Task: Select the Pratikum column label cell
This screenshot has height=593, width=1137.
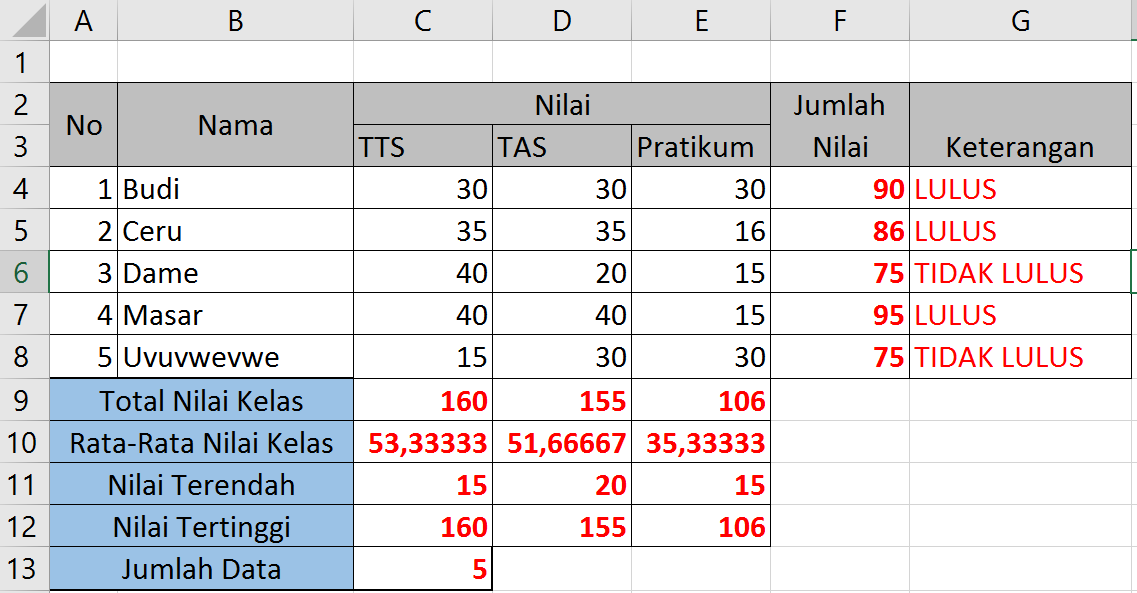Action: 699,146
